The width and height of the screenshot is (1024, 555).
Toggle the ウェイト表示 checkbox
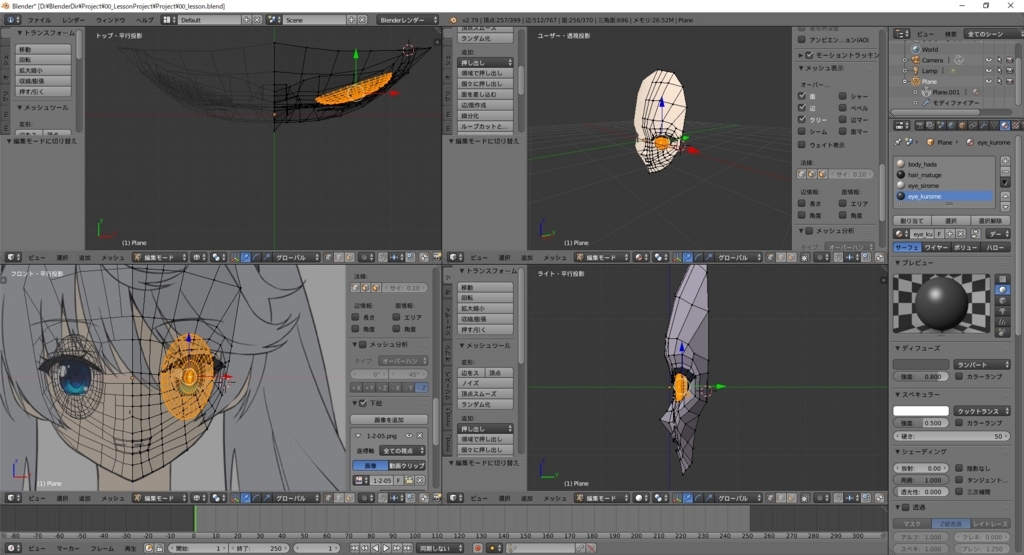click(x=801, y=145)
